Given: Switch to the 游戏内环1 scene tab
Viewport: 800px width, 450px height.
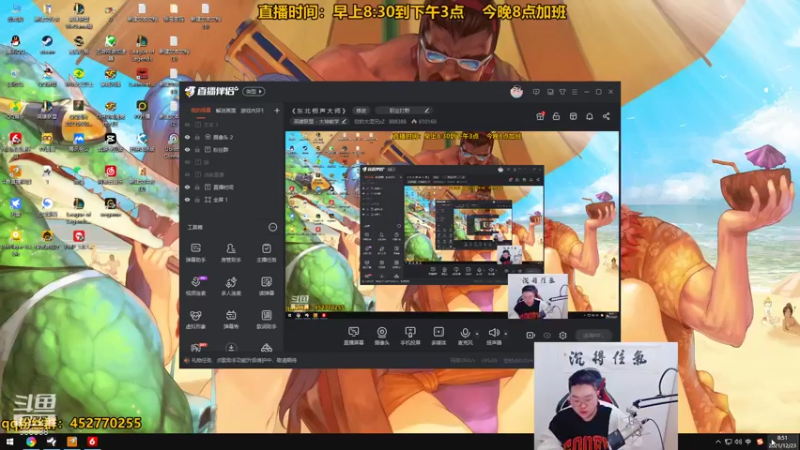Looking at the screenshot, I should click(x=252, y=110).
